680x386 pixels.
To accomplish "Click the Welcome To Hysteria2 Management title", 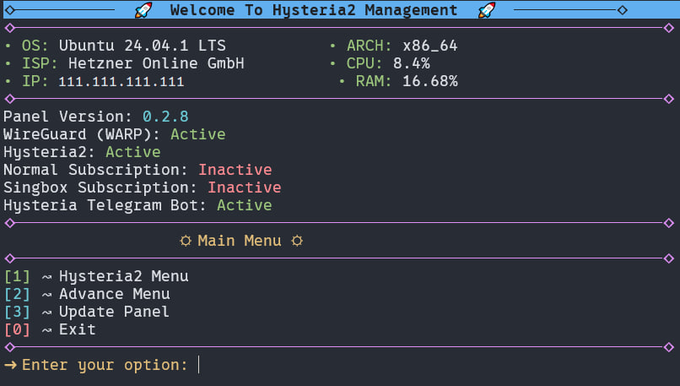I will click(x=314, y=10).
